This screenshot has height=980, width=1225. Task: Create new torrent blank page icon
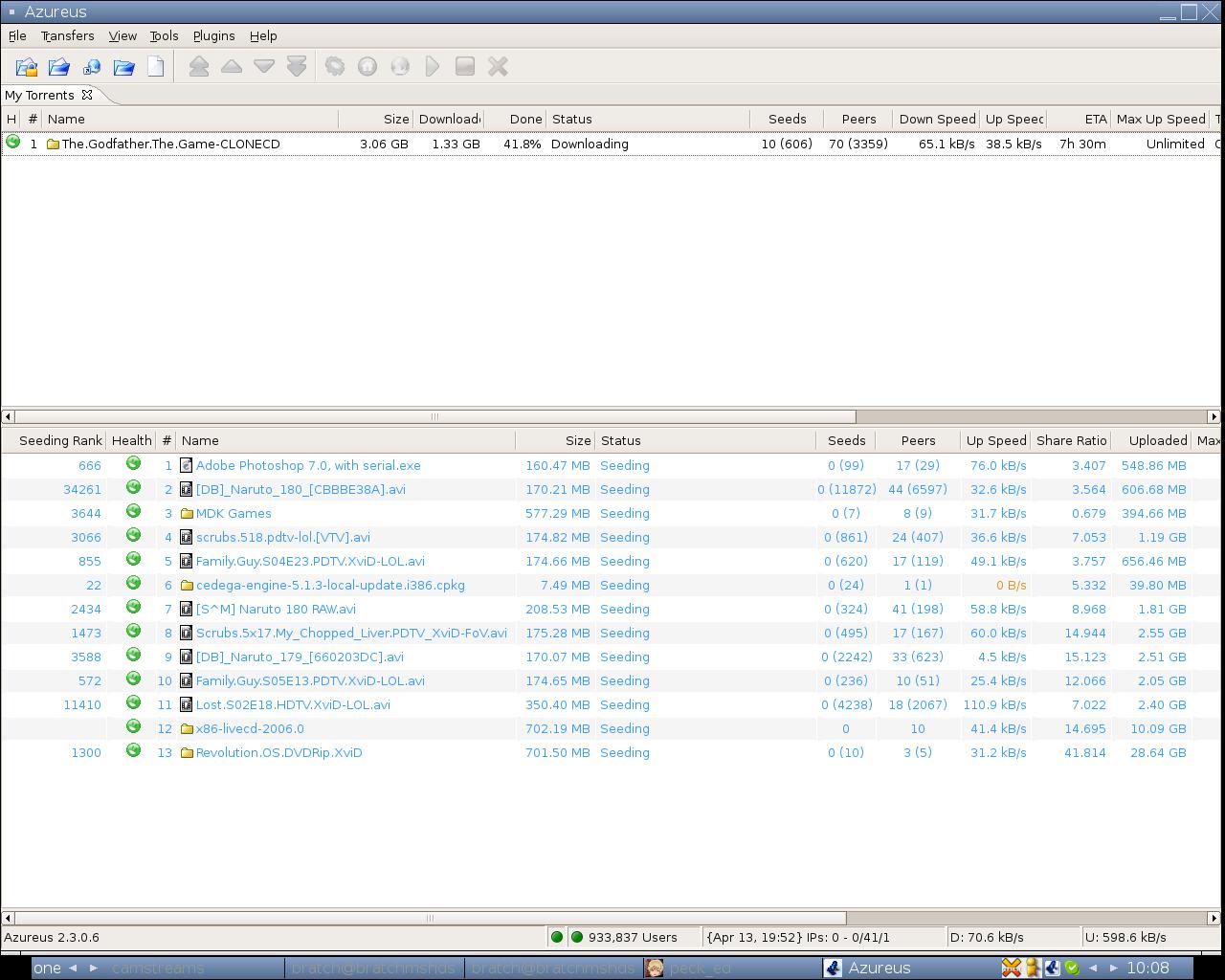(156, 67)
